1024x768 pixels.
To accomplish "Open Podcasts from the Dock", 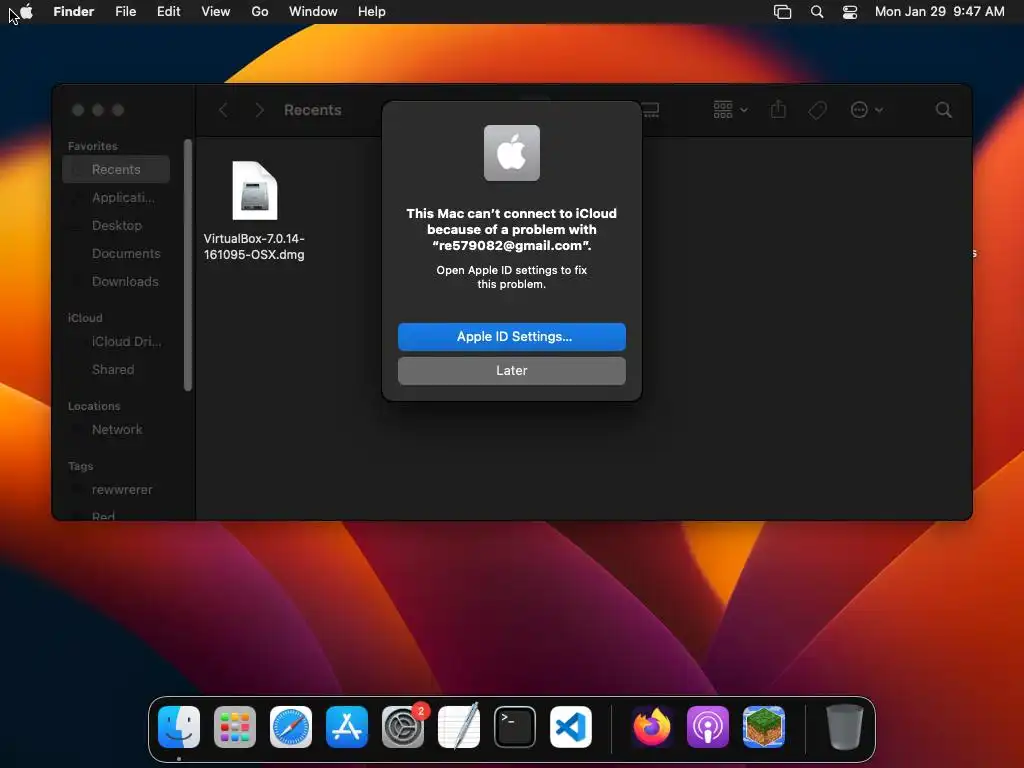I will (708, 727).
